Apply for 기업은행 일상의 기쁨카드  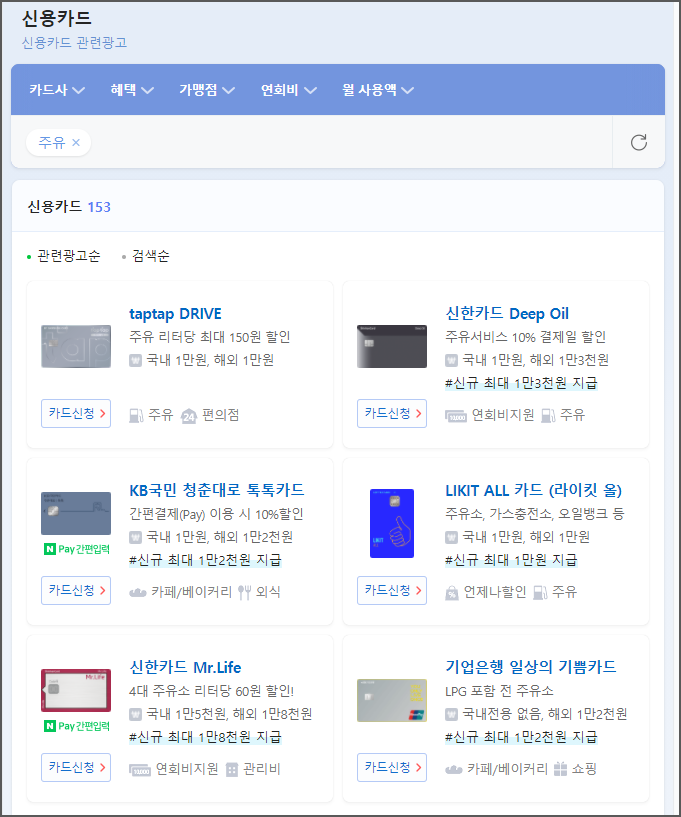[392, 767]
